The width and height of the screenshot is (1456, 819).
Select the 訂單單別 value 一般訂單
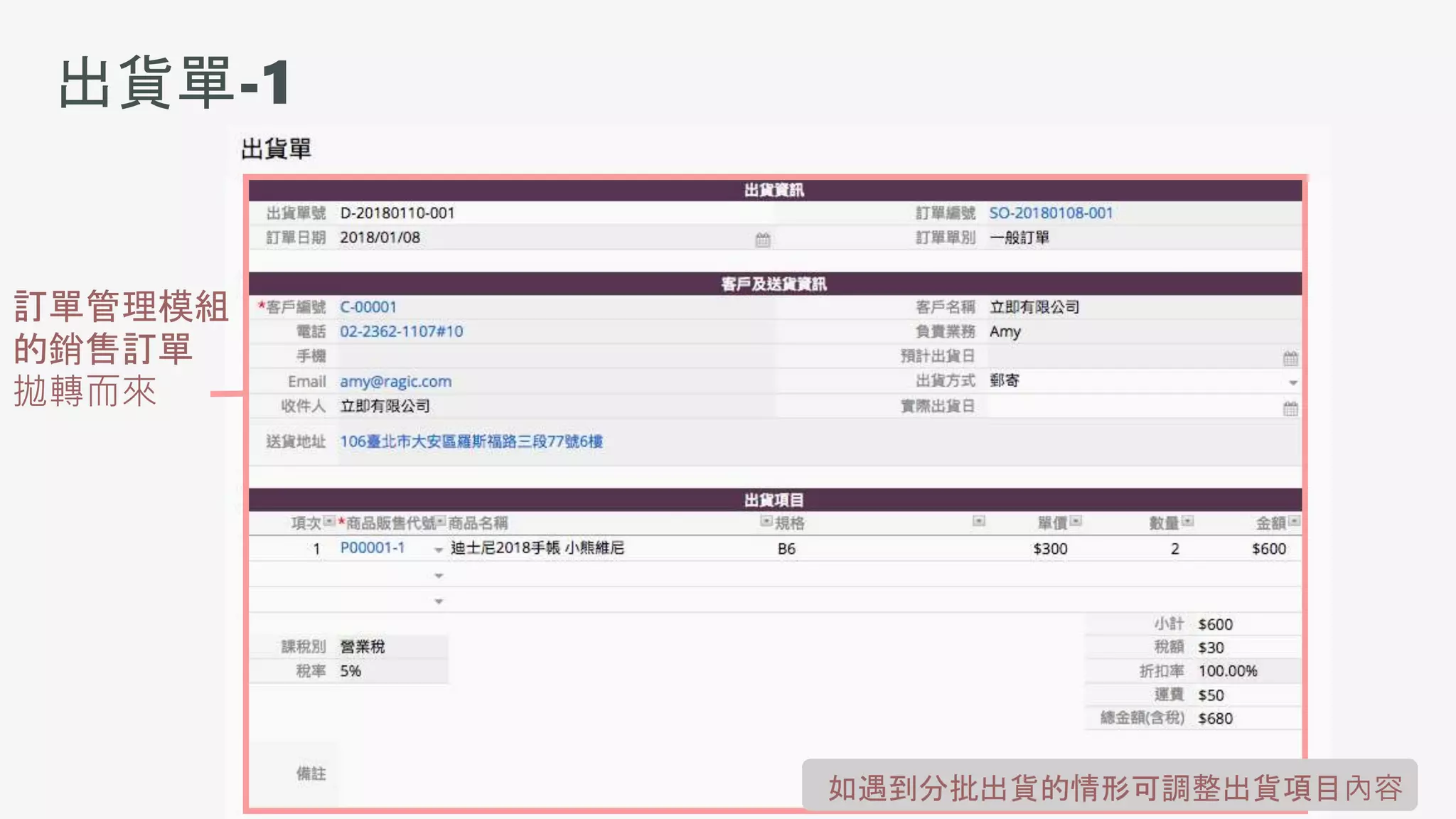[x=1019, y=237]
